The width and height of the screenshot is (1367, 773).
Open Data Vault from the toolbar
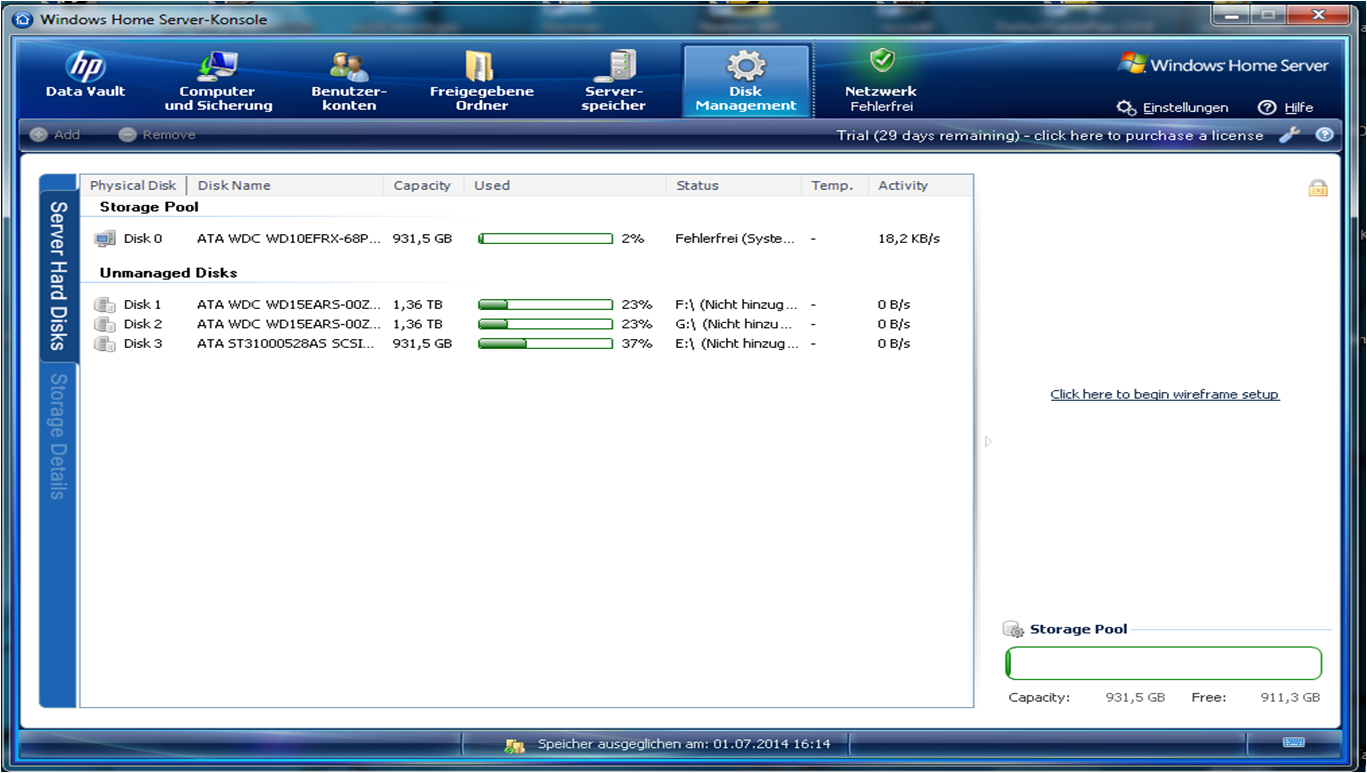pyautogui.click(x=85, y=77)
